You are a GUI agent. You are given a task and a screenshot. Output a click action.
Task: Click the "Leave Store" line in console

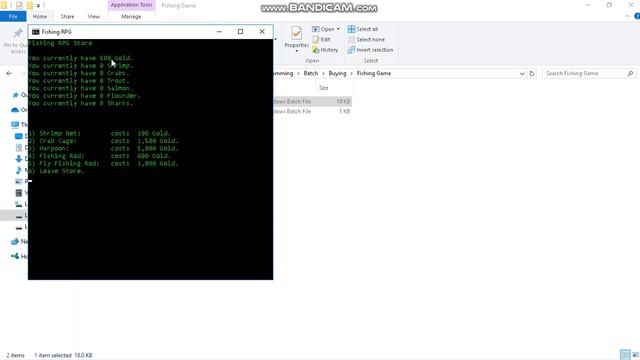click(x=56, y=171)
